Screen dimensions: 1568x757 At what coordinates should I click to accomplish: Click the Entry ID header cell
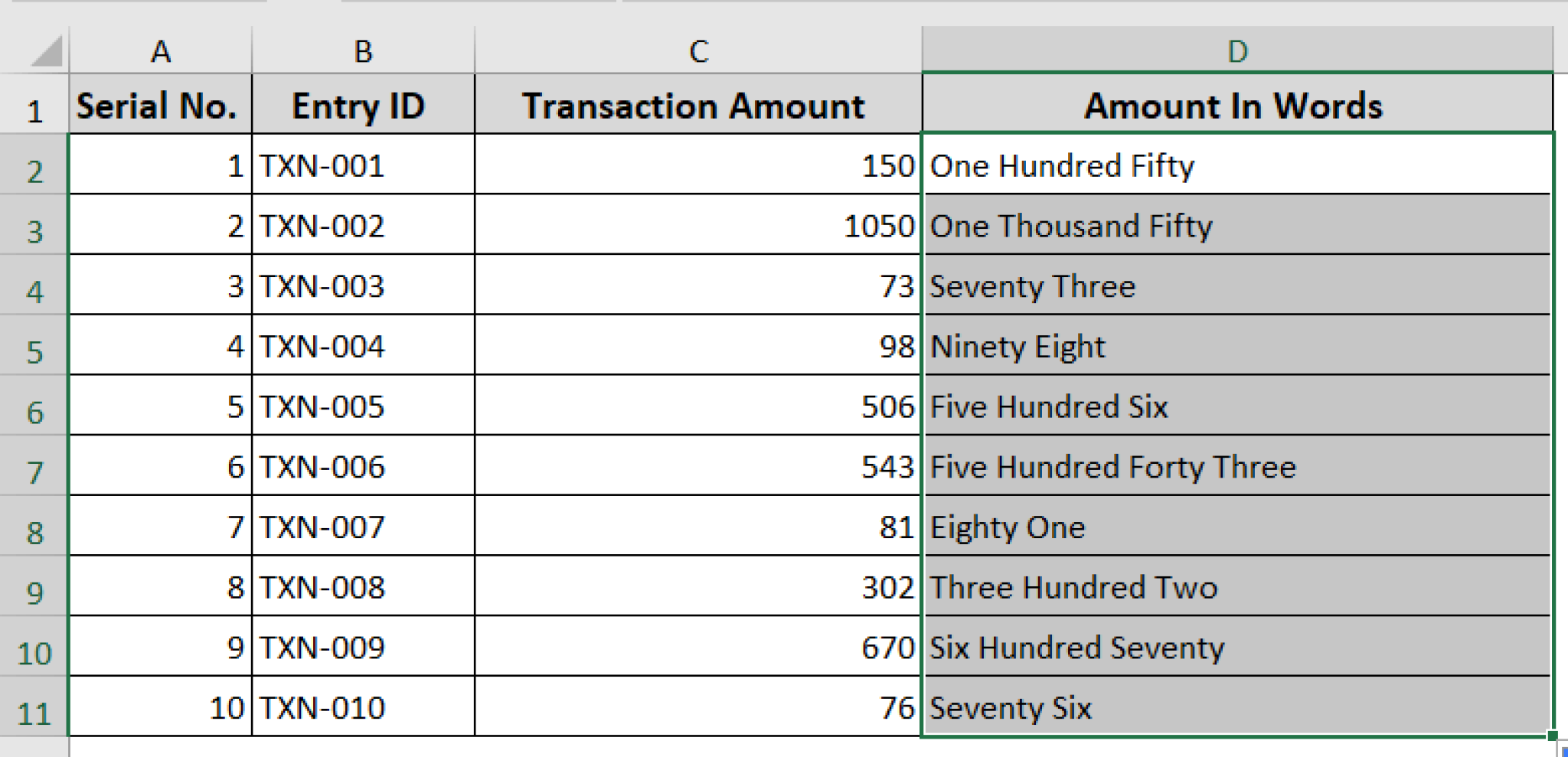coord(362,106)
